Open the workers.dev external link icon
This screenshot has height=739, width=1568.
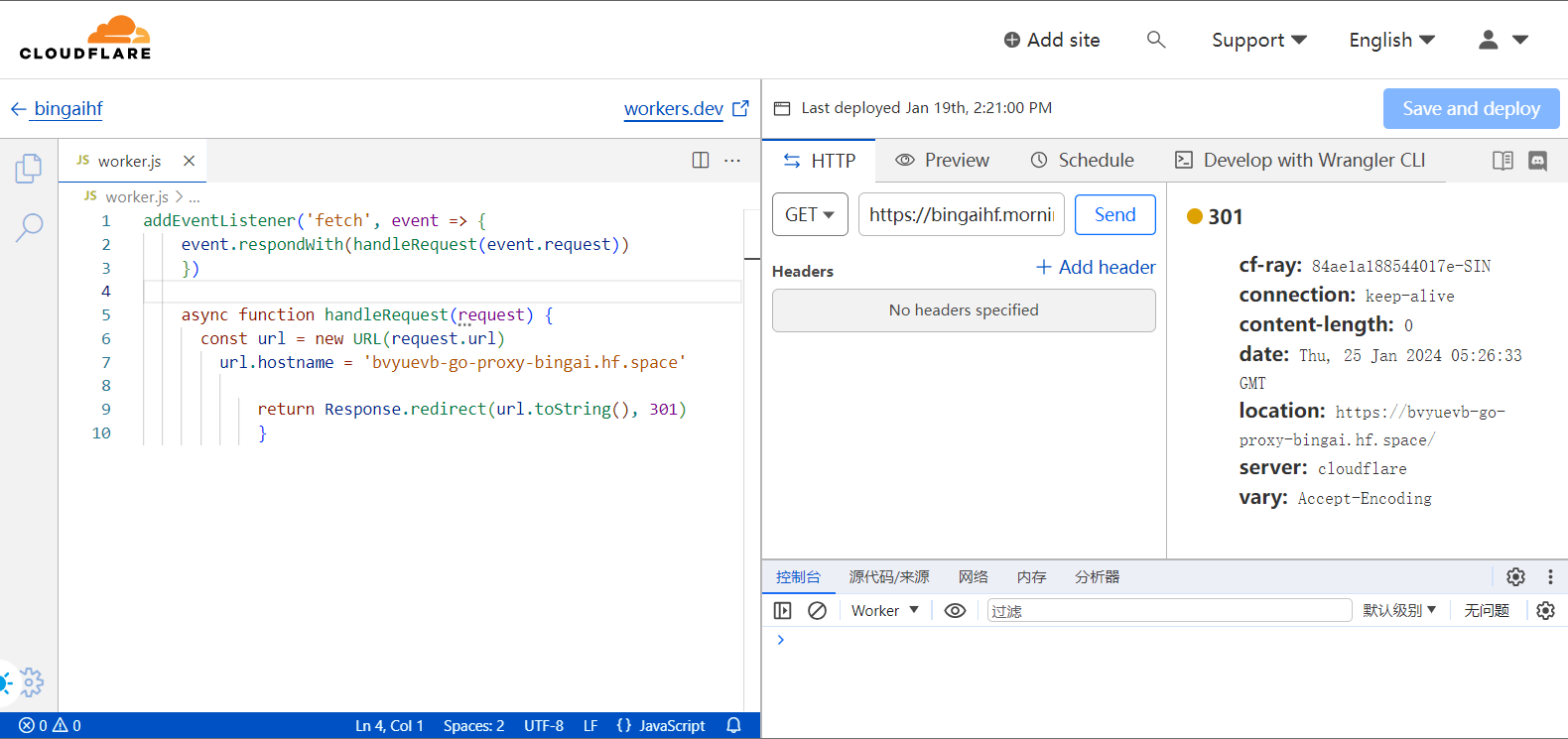point(740,108)
